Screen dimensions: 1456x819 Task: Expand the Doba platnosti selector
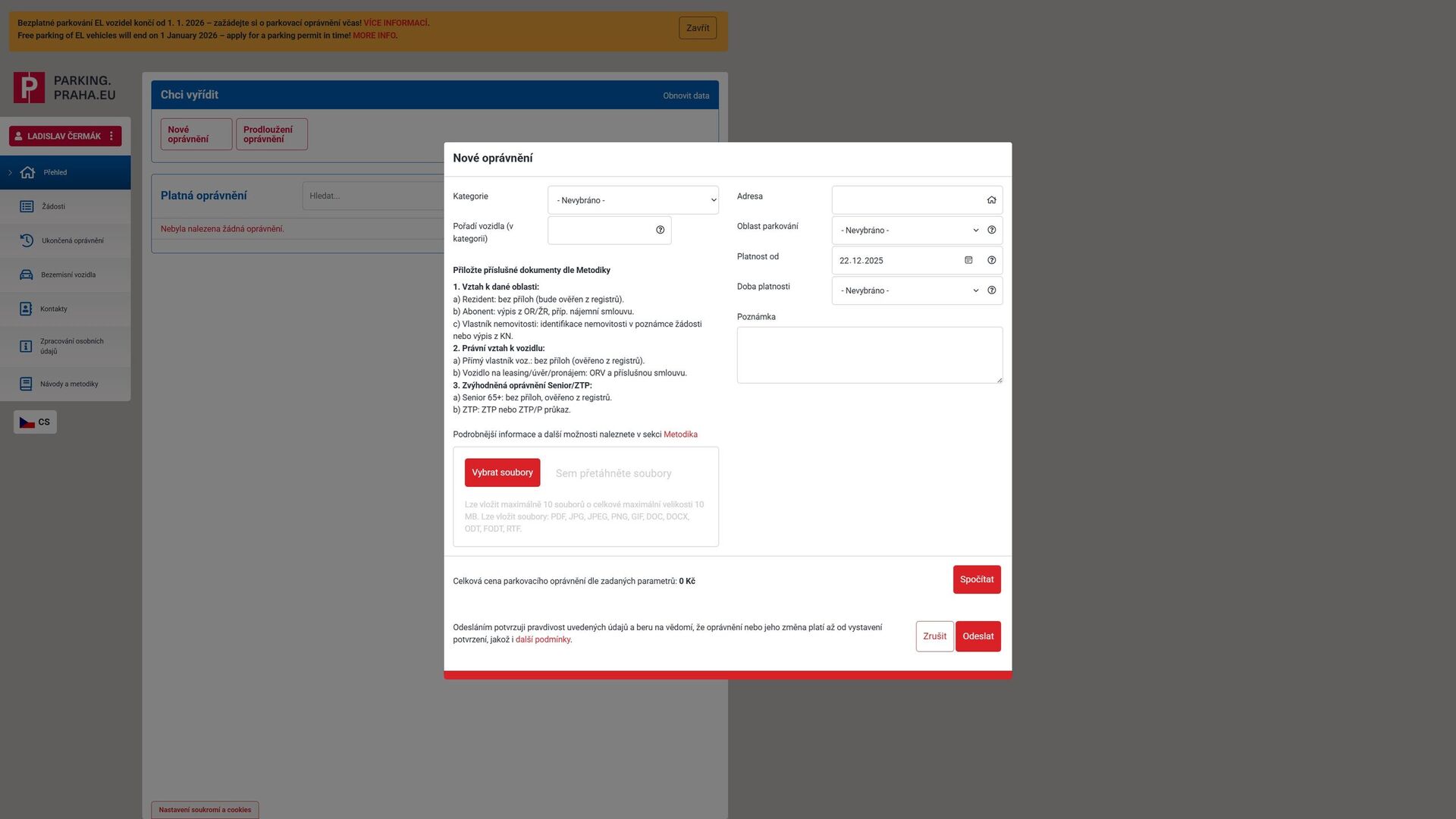pos(907,290)
